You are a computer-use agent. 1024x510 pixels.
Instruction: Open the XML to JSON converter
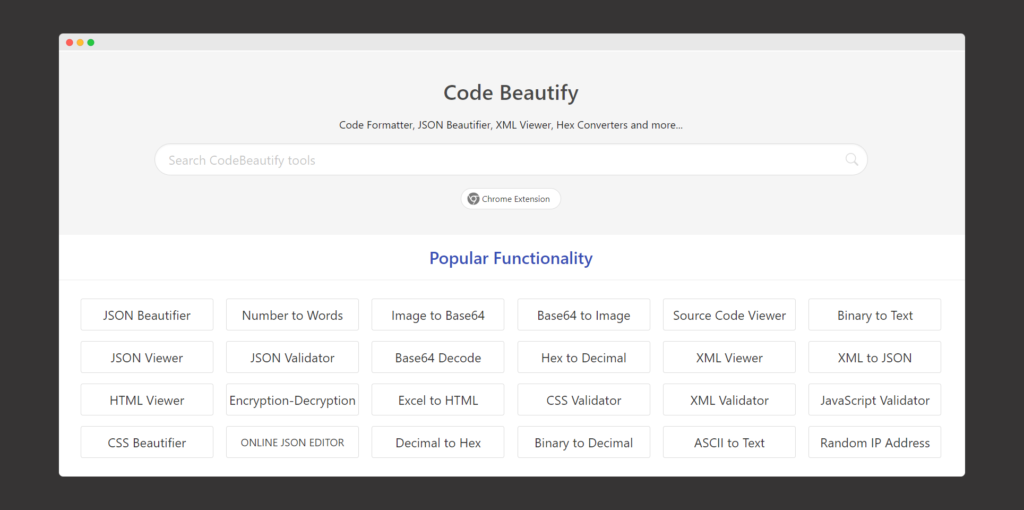click(874, 358)
